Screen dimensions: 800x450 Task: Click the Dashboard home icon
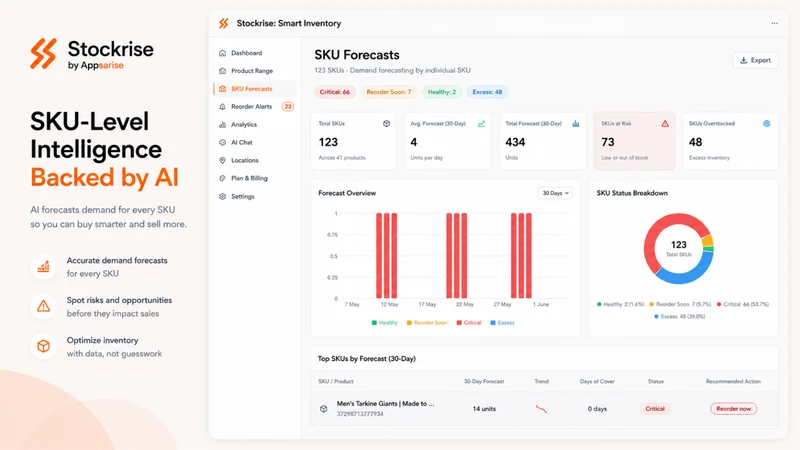click(222, 53)
